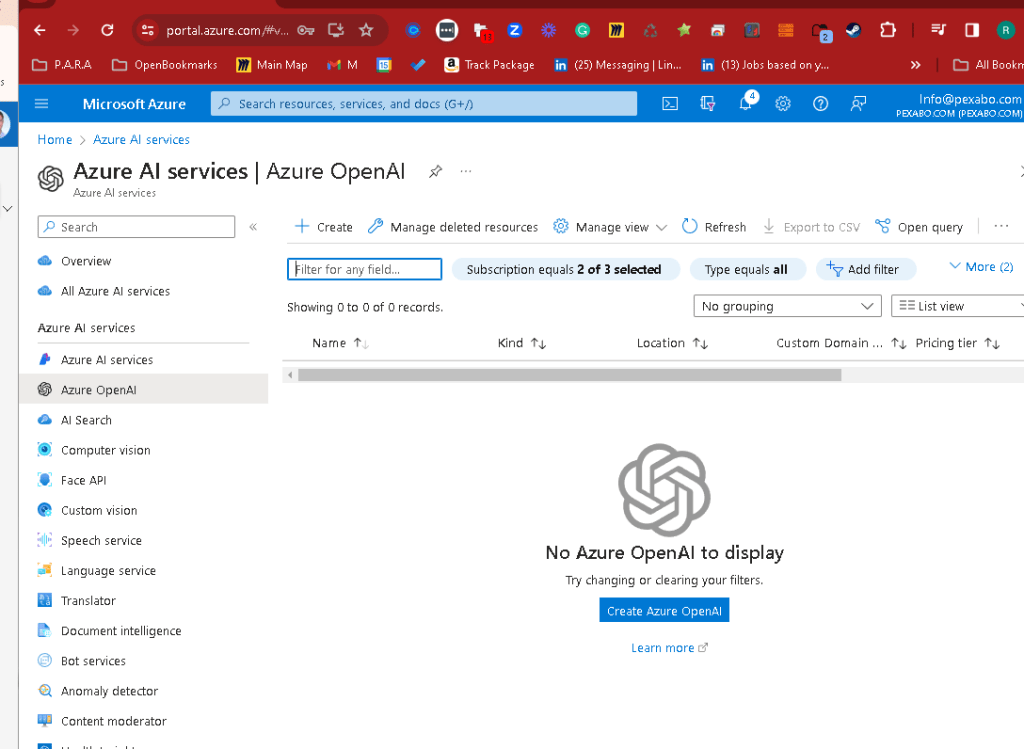Viewport: 1024px width, 749px height.
Task: Reload the browser page
Action: click(107, 30)
